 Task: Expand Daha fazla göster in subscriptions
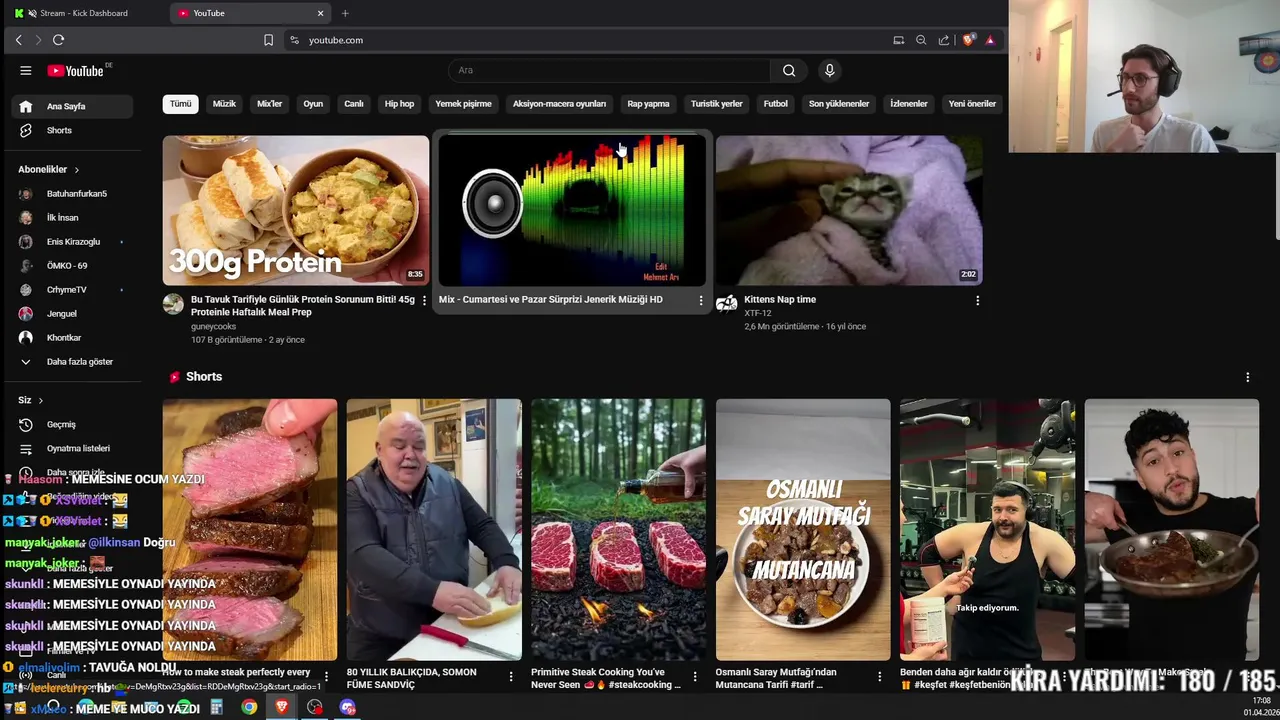(x=68, y=362)
